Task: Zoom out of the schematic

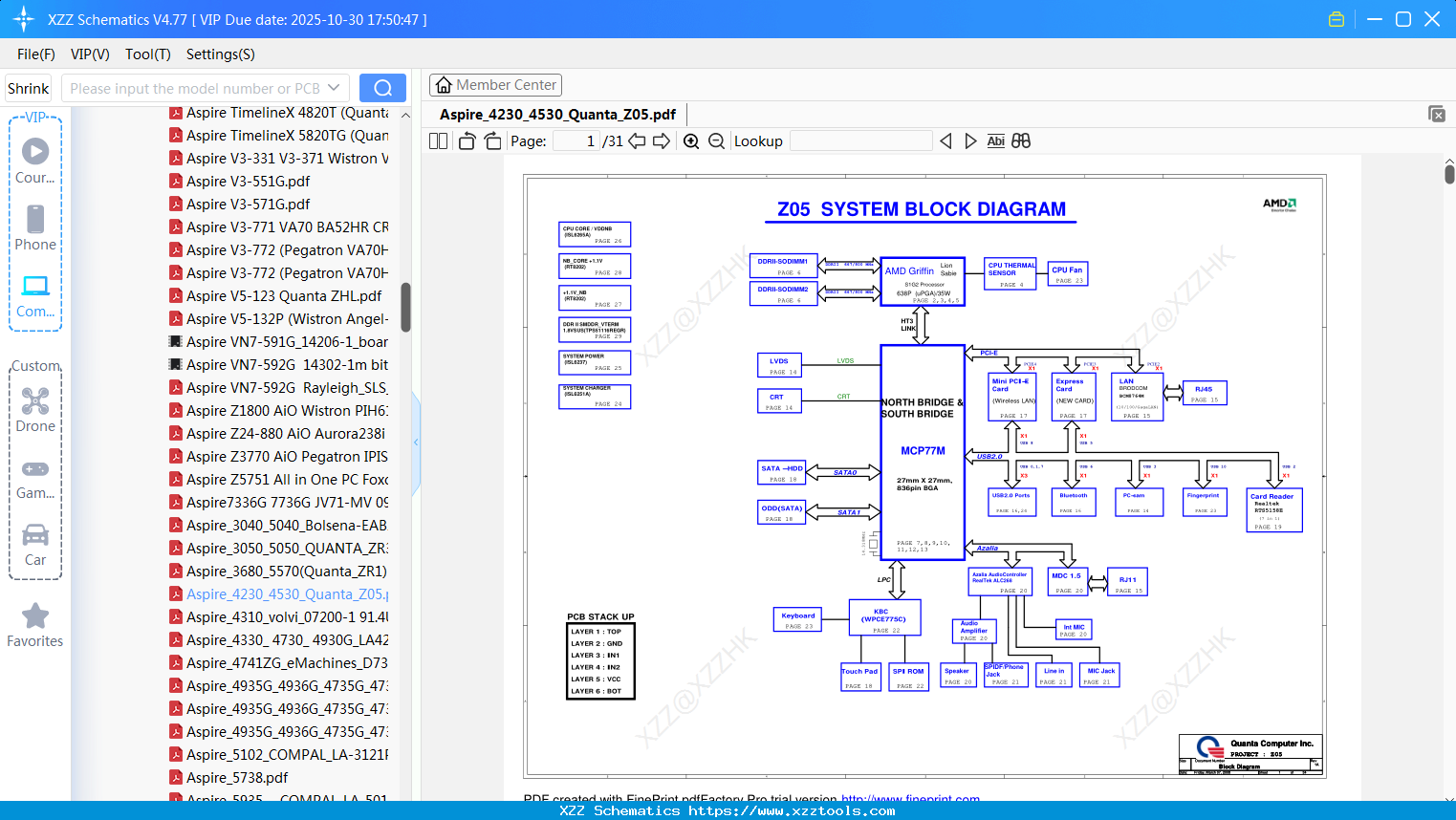Action: click(x=716, y=141)
